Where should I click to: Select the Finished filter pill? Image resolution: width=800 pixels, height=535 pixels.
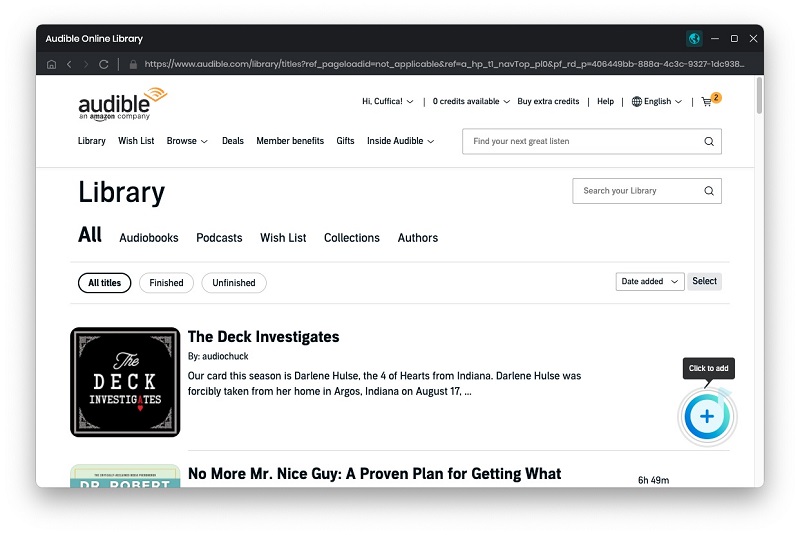click(166, 283)
